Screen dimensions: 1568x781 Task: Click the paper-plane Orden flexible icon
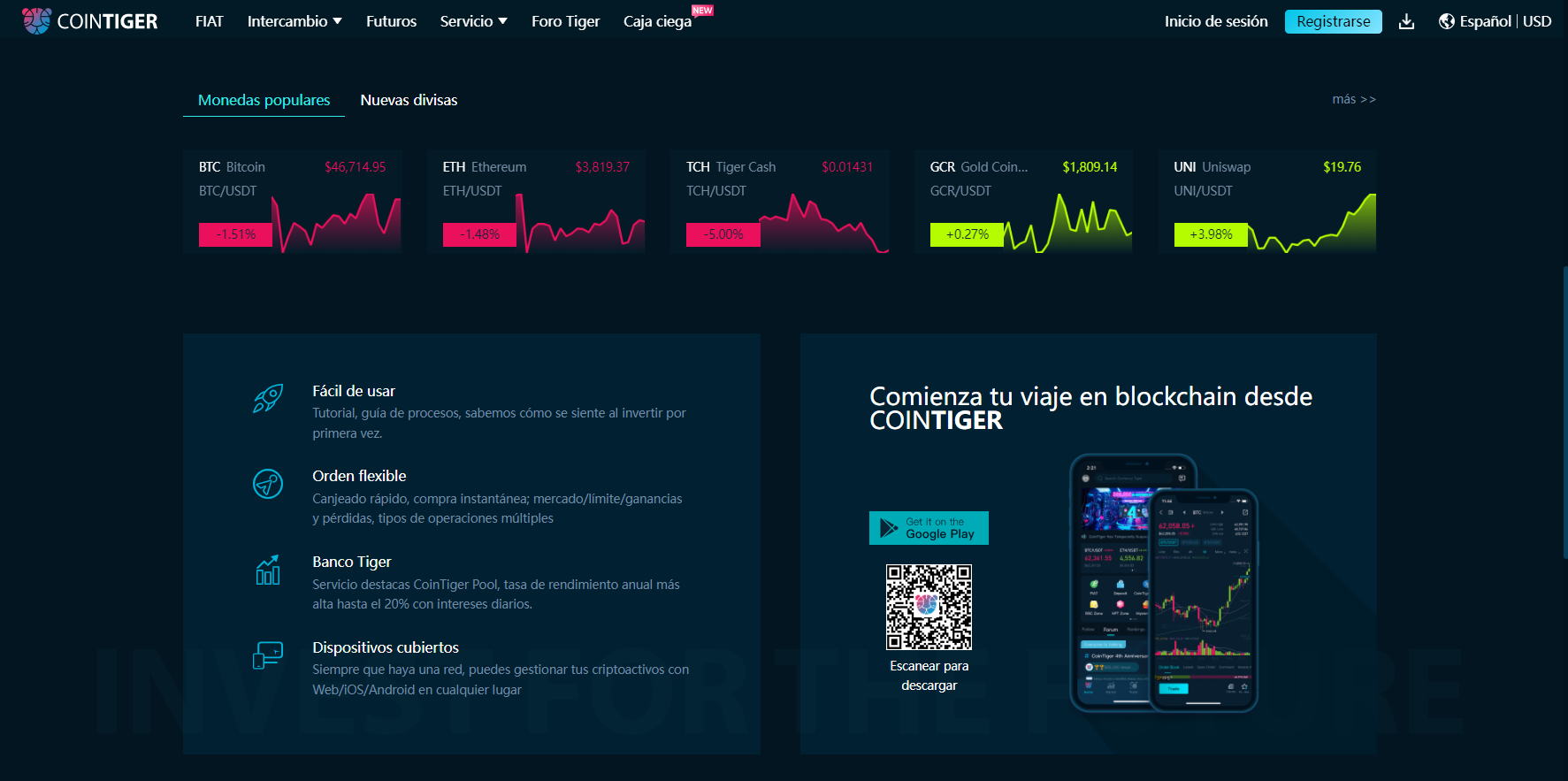point(268,484)
